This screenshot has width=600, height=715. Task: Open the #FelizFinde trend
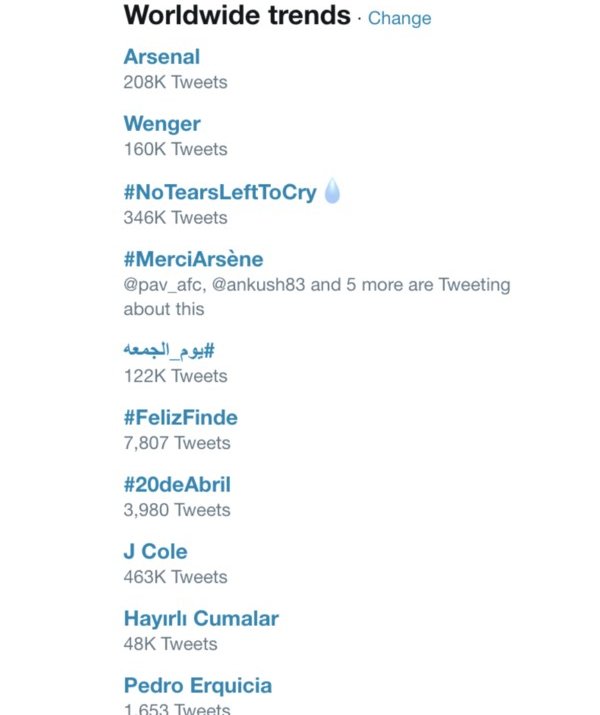click(x=181, y=417)
